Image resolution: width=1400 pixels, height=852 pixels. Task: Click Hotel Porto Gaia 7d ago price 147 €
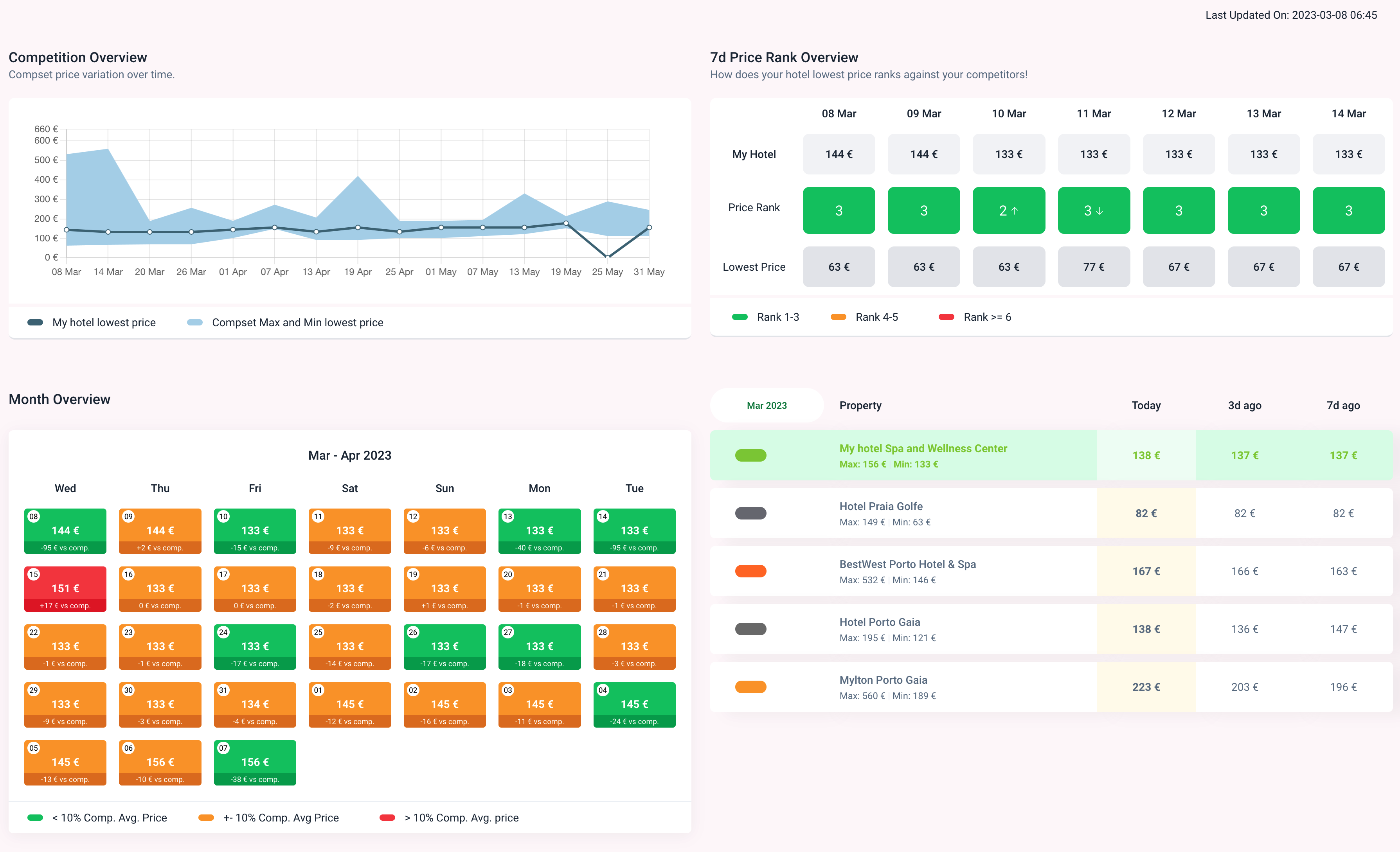coord(1342,629)
